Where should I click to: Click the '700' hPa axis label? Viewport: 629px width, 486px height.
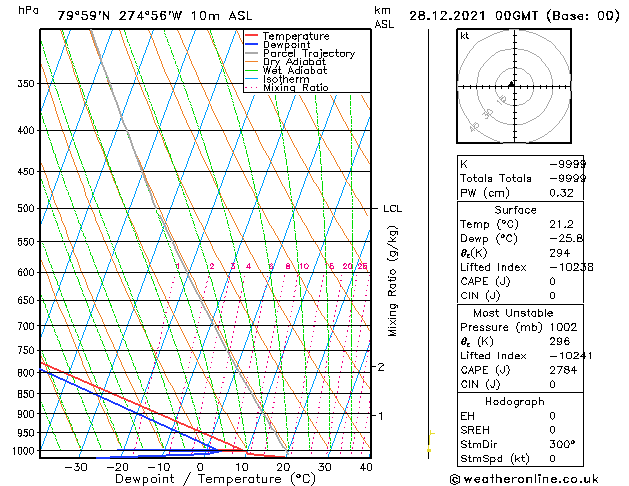coord(26,326)
